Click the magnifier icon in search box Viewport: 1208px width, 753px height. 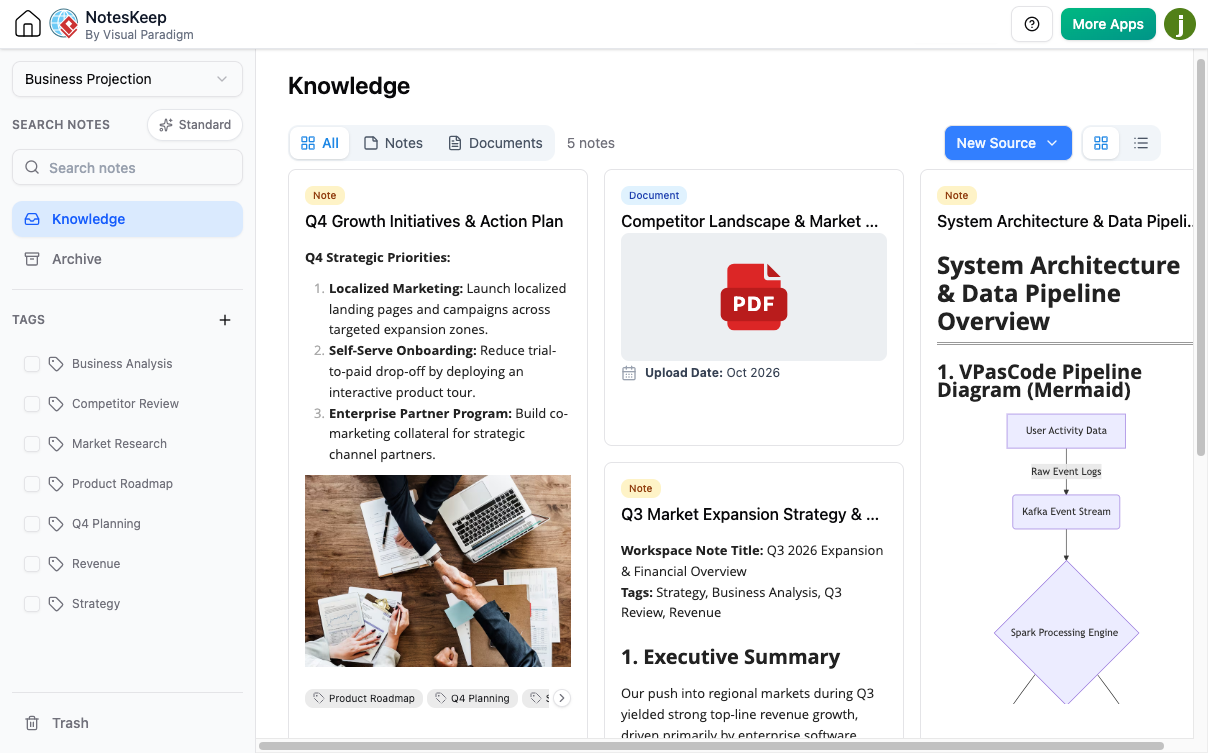32,168
